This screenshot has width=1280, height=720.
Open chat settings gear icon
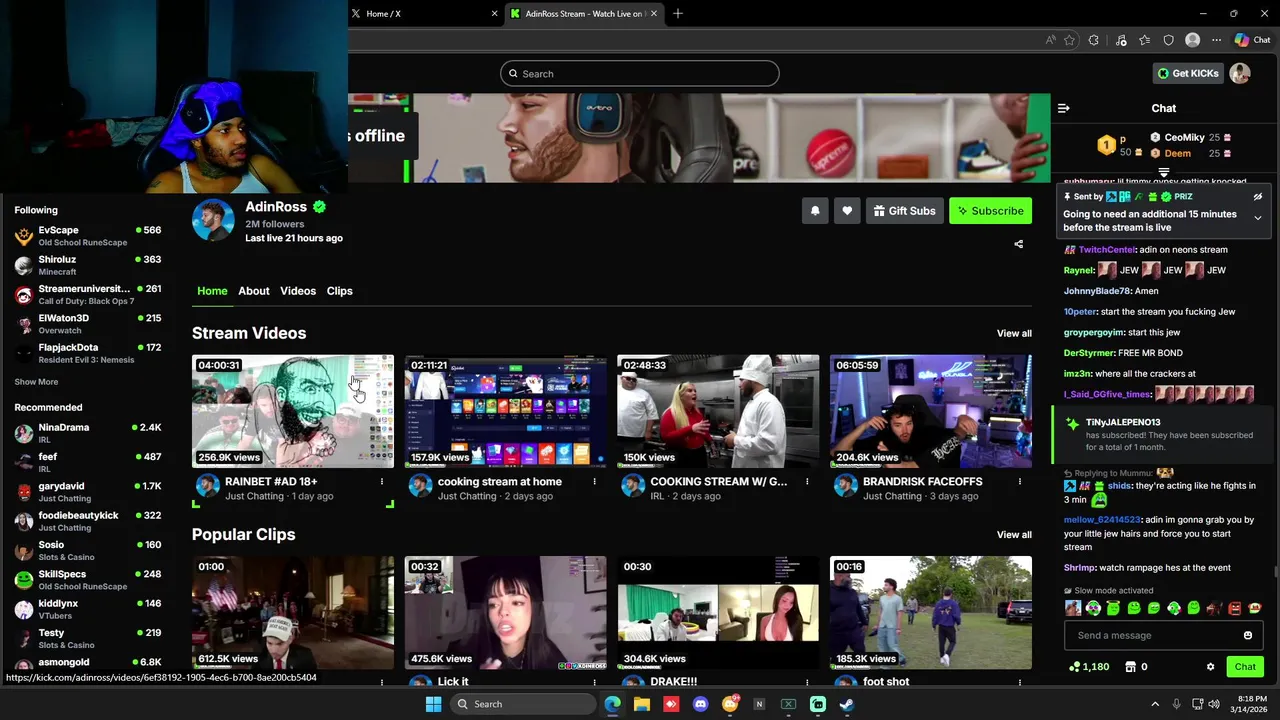[x=1210, y=667]
